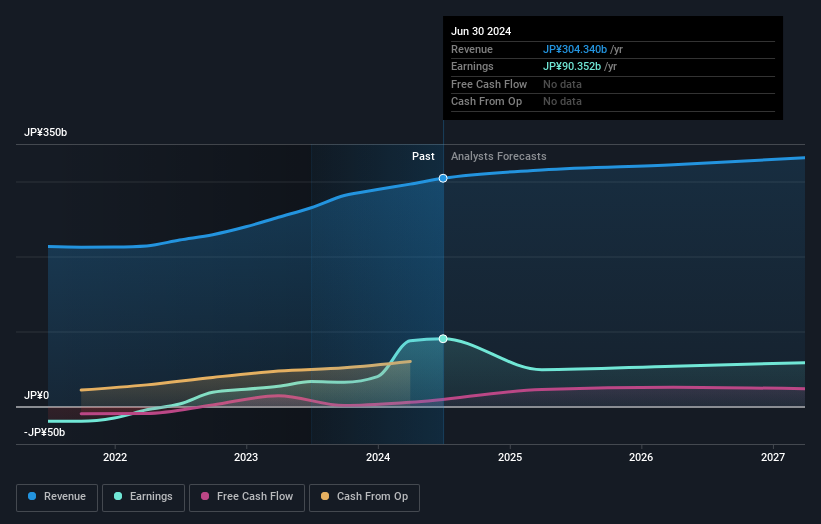Click No data next to Free Cash Flow
The image size is (821, 524).
(x=562, y=84)
